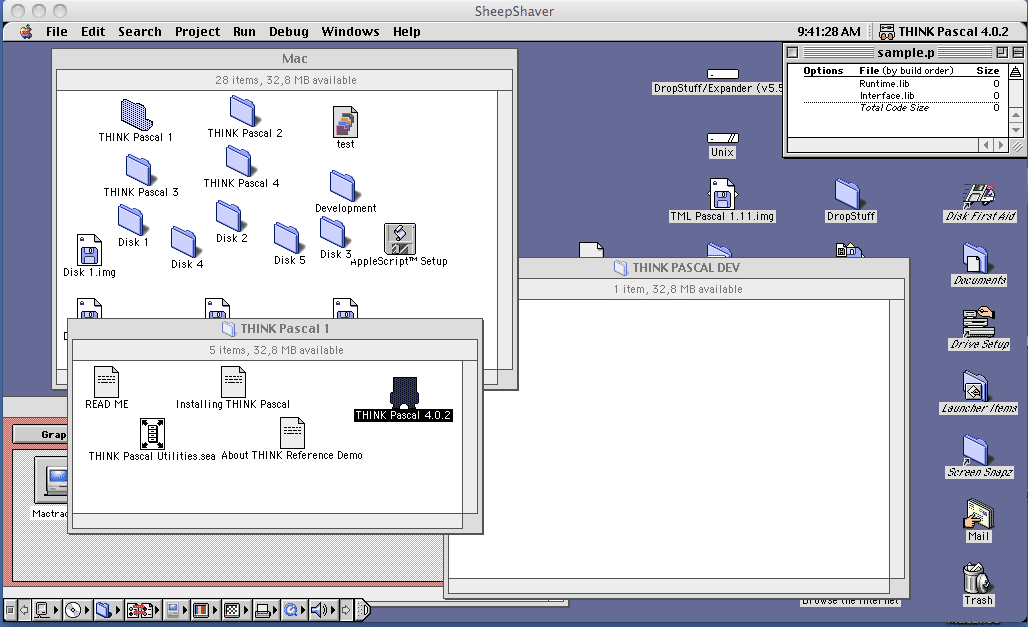Select the test file icon
Image resolution: width=1028 pixels, height=627 pixels.
click(346, 122)
